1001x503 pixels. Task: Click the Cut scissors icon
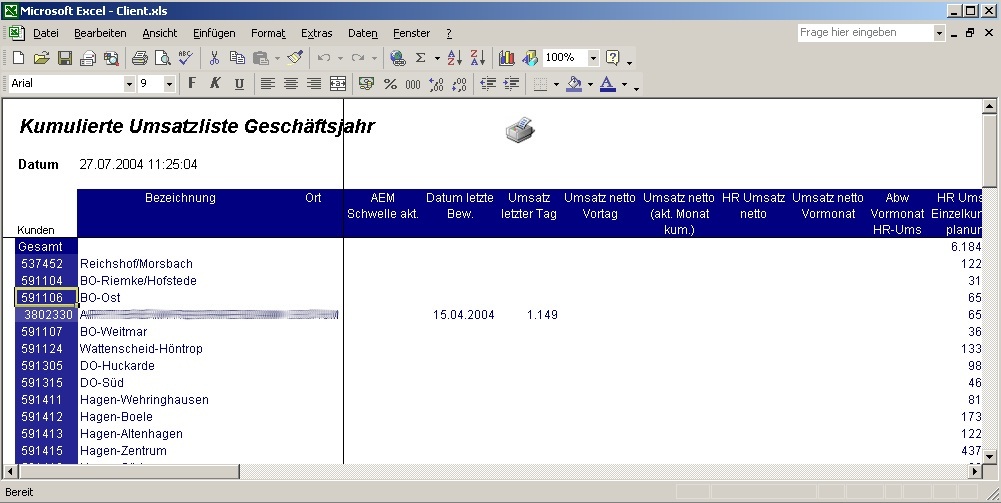(x=214, y=58)
